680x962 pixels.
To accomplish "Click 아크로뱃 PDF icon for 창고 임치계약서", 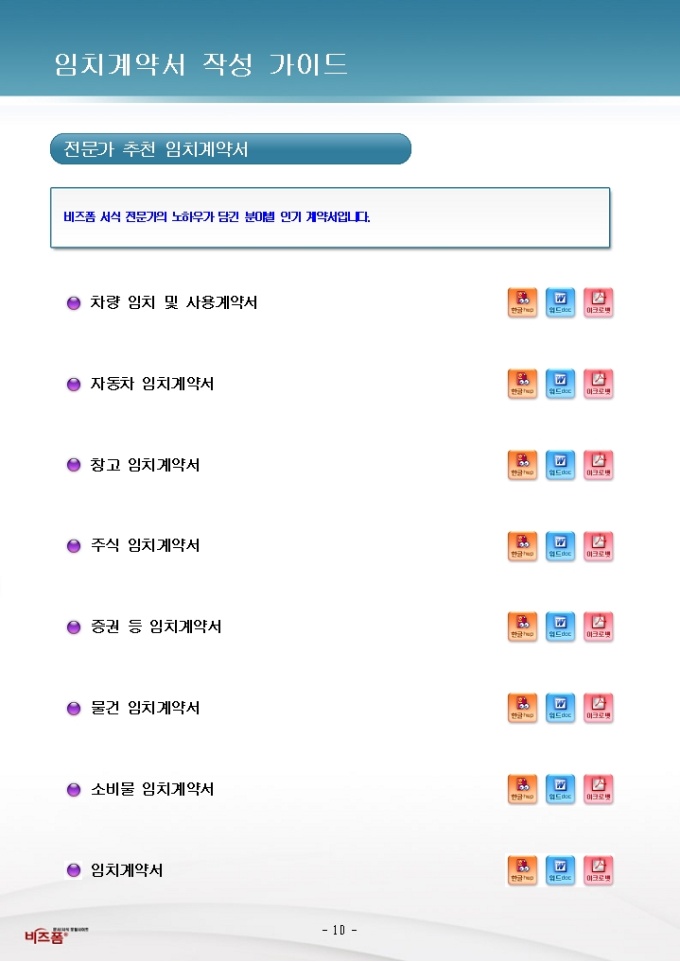I will tap(598, 465).
